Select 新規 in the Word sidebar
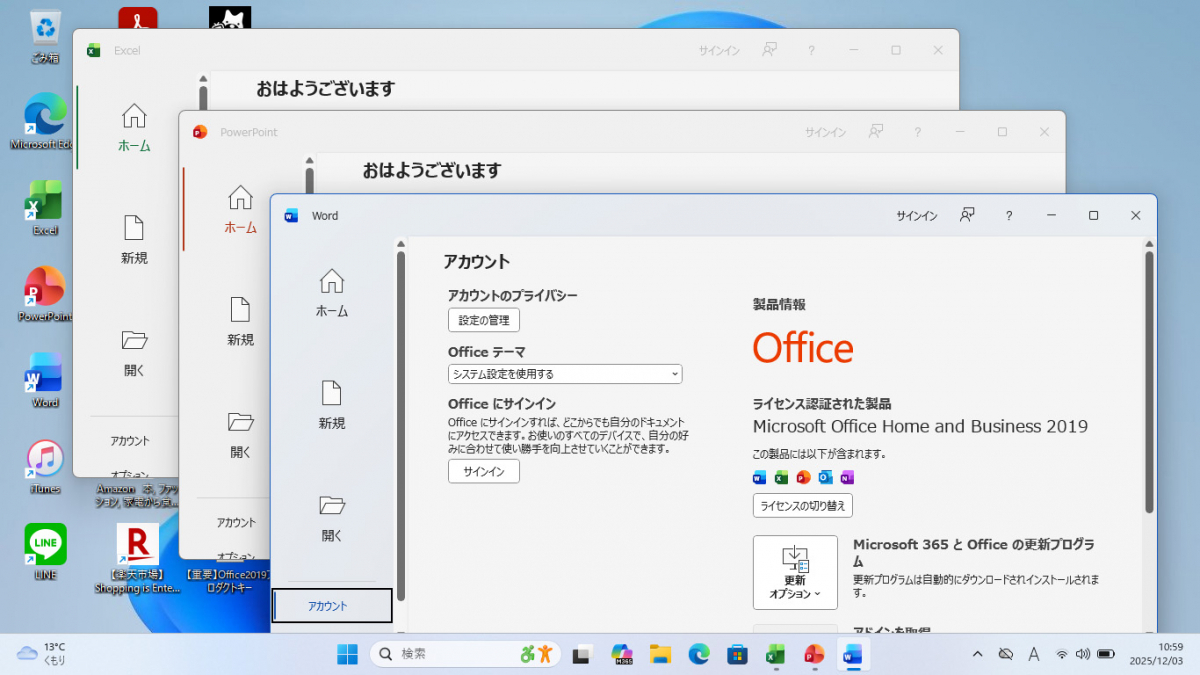Image resolution: width=1200 pixels, height=675 pixels. pos(332,405)
